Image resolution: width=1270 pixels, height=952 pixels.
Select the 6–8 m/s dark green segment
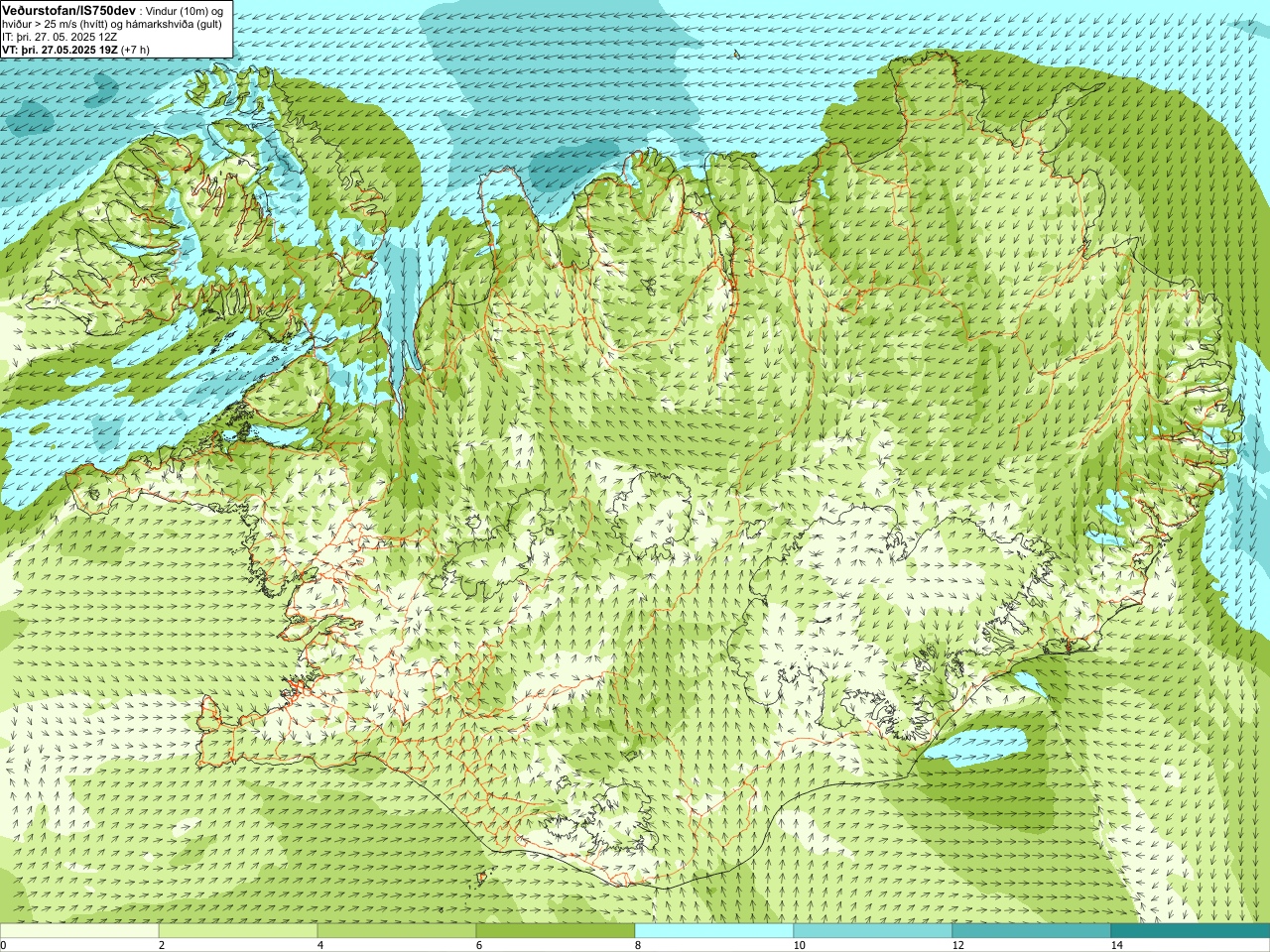point(556,930)
